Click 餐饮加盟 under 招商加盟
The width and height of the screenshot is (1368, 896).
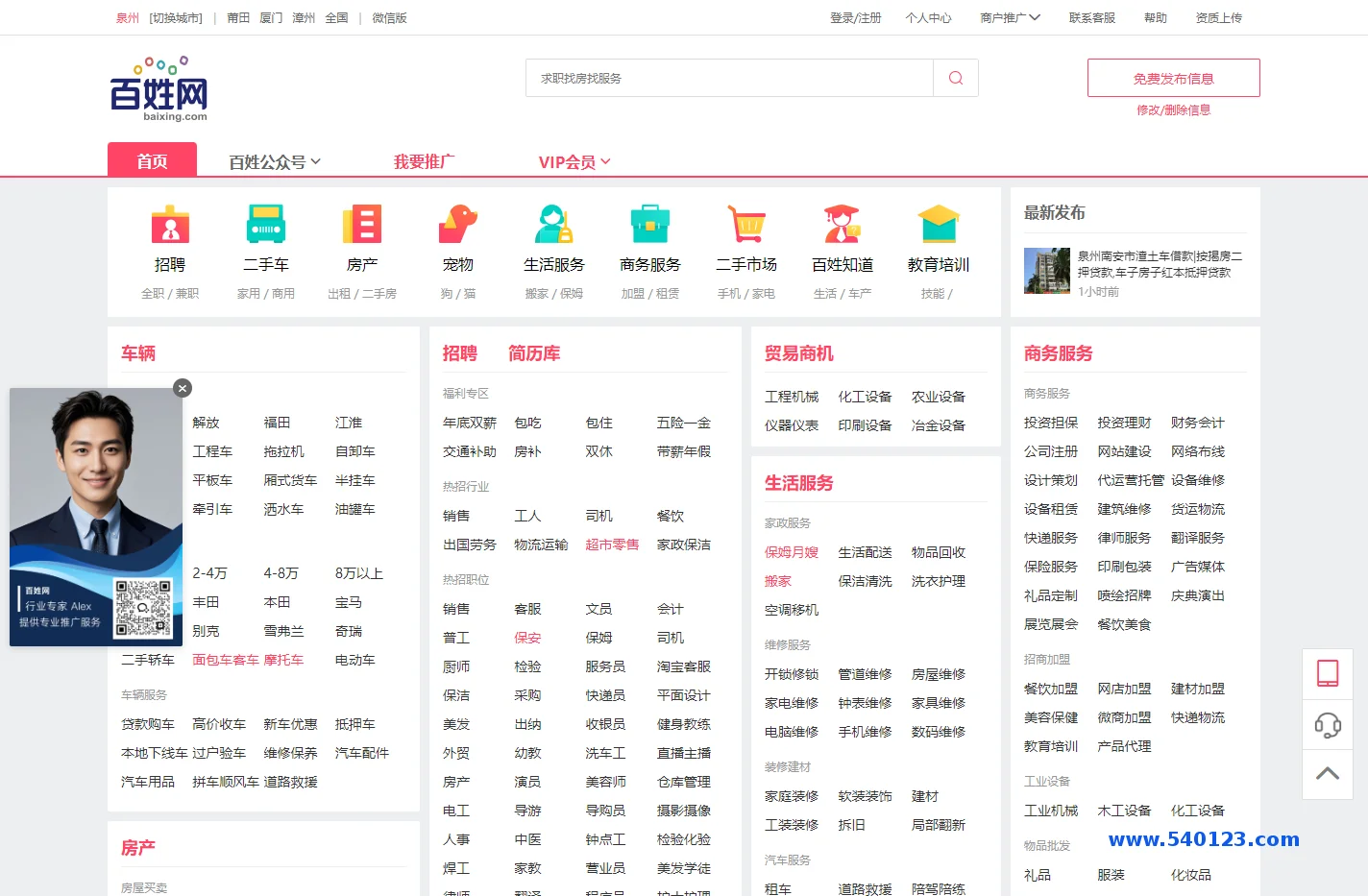(x=1051, y=689)
